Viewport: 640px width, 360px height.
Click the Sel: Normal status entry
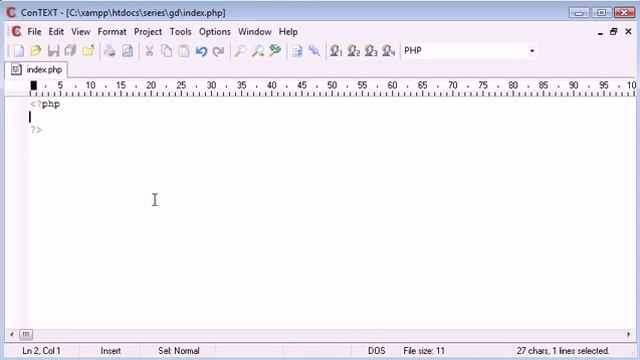(179, 351)
